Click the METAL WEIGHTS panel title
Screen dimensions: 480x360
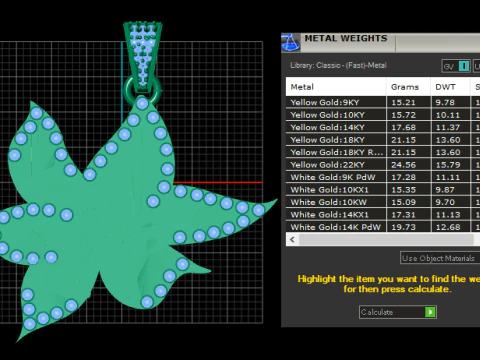[x=346, y=38]
